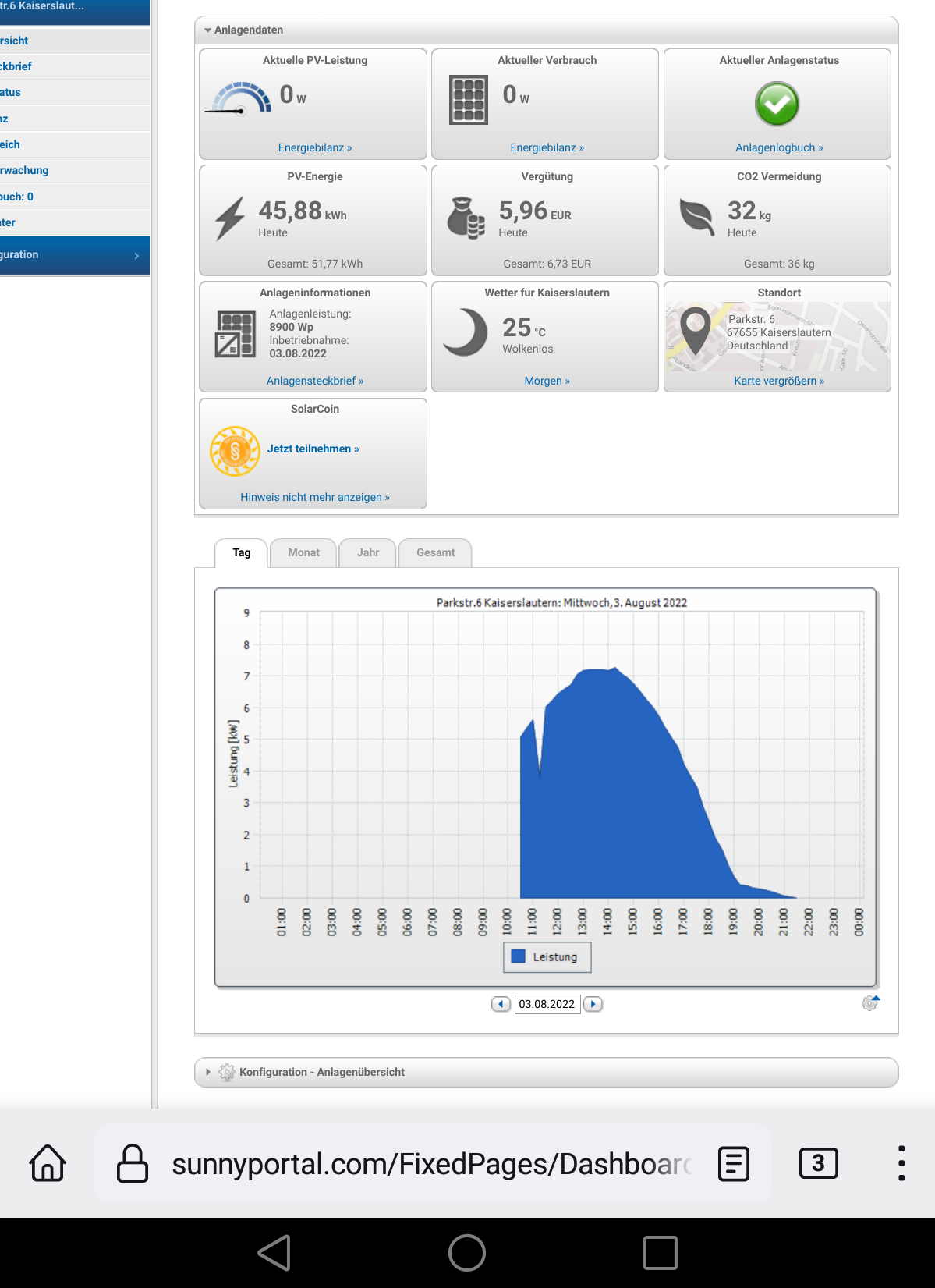Switch to the Jahr tab

pyautogui.click(x=368, y=552)
